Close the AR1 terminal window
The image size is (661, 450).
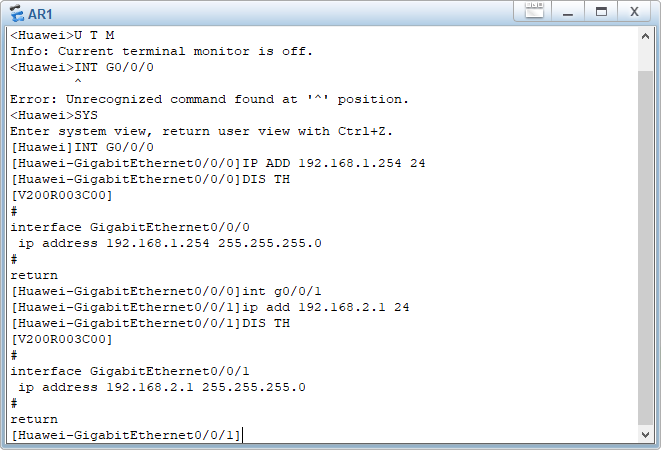[x=634, y=11]
